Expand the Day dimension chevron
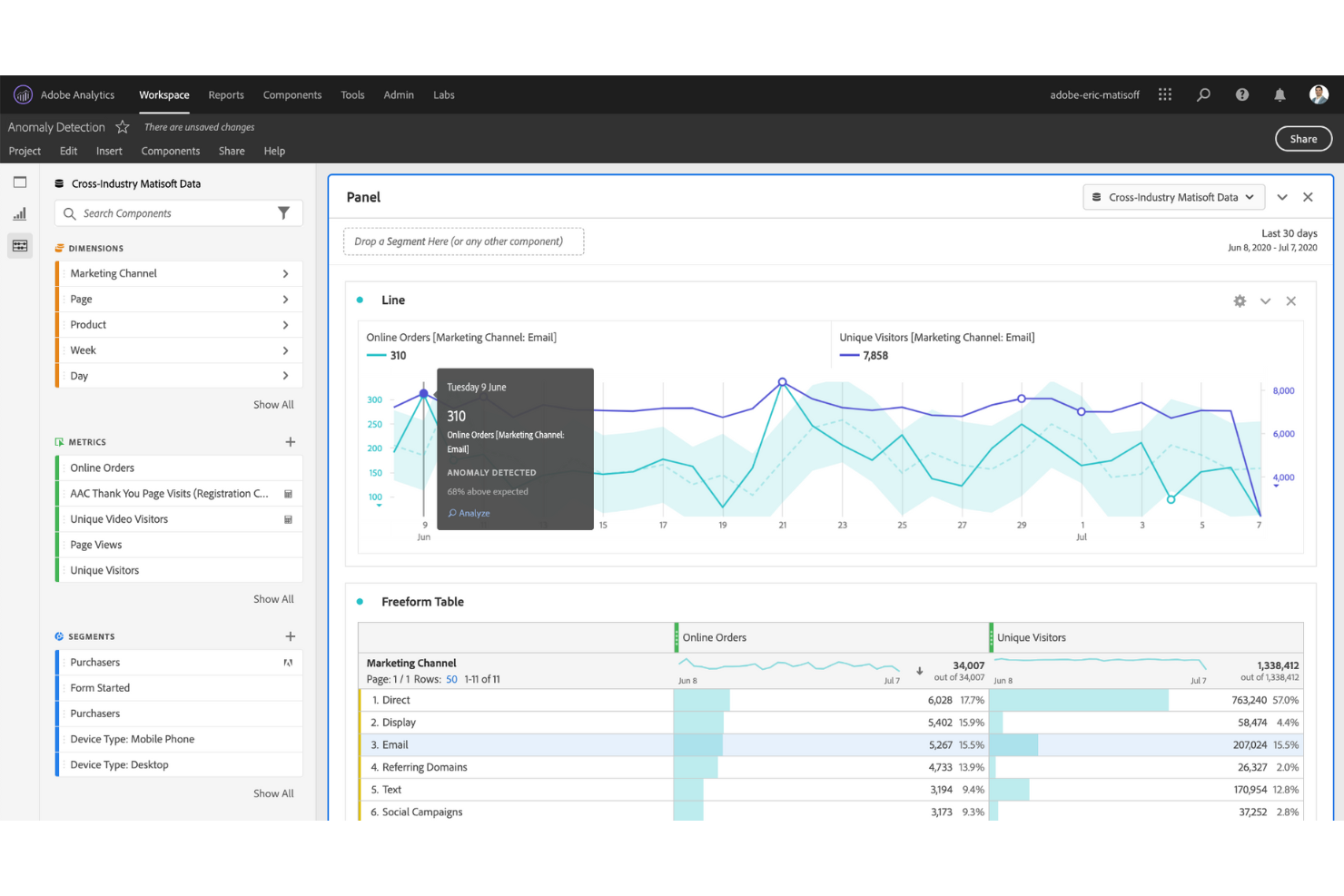The height and width of the screenshot is (896, 1344). pos(285,376)
